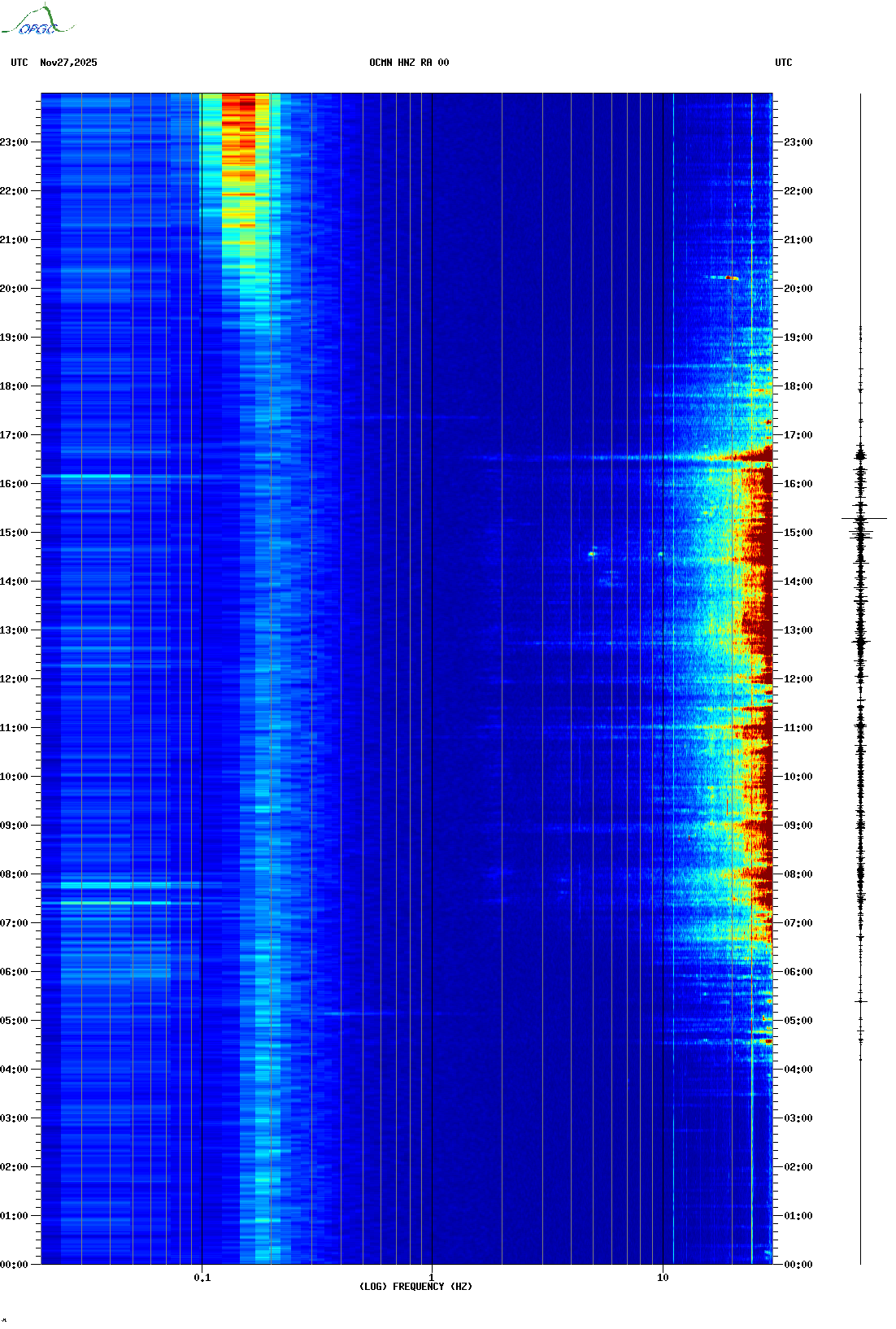Click the 20:00 time label on right axis
The image size is (896, 1329).
(x=798, y=289)
